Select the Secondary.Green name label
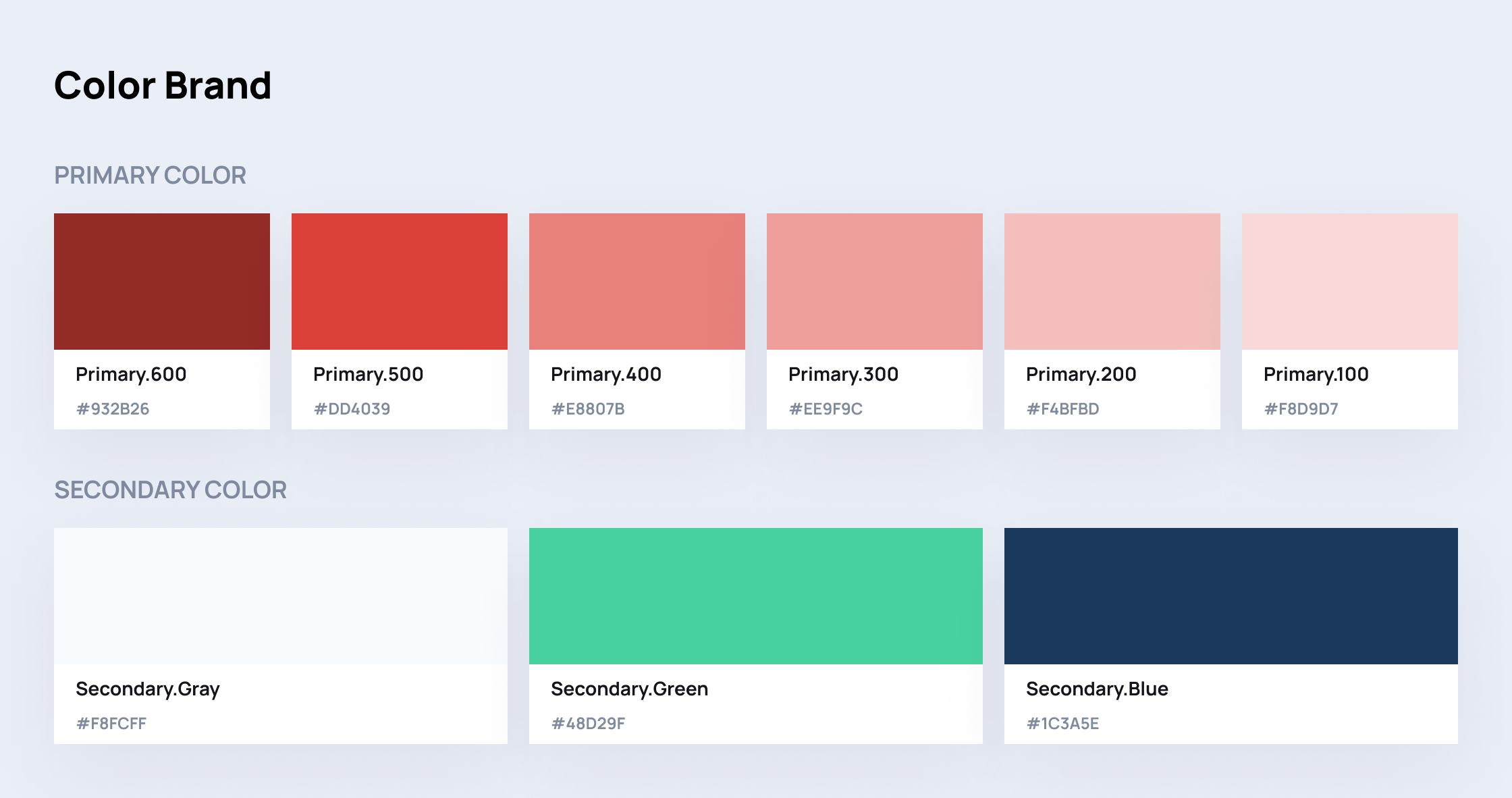Image resolution: width=1512 pixels, height=798 pixels. coord(630,689)
